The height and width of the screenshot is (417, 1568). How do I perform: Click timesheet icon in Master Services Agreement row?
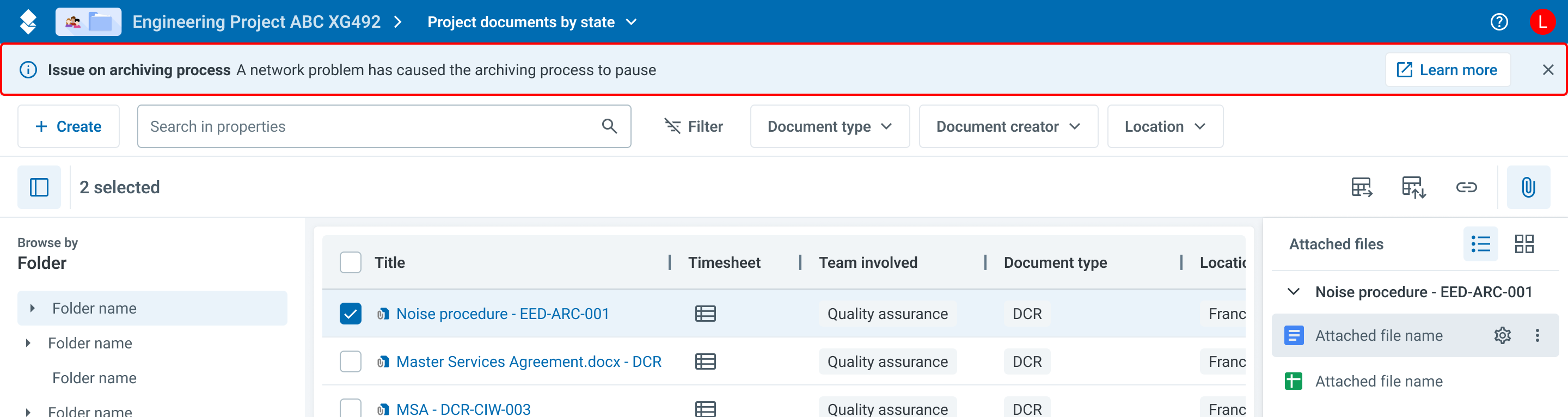click(x=705, y=362)
